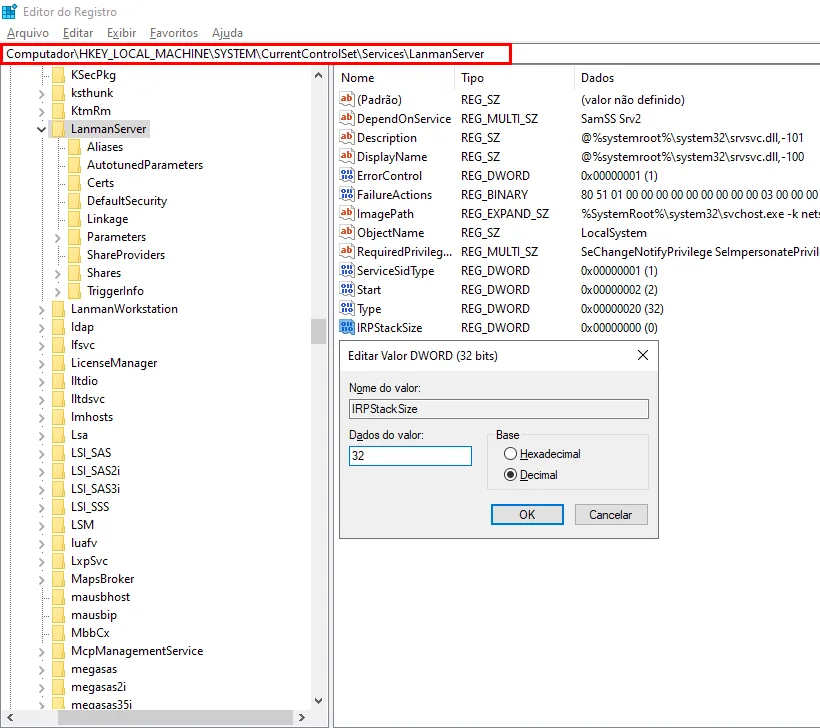Confirm the DWORD edit with OK
The width and height of the screenshot is (820, 728).
[x=527, y=515]
